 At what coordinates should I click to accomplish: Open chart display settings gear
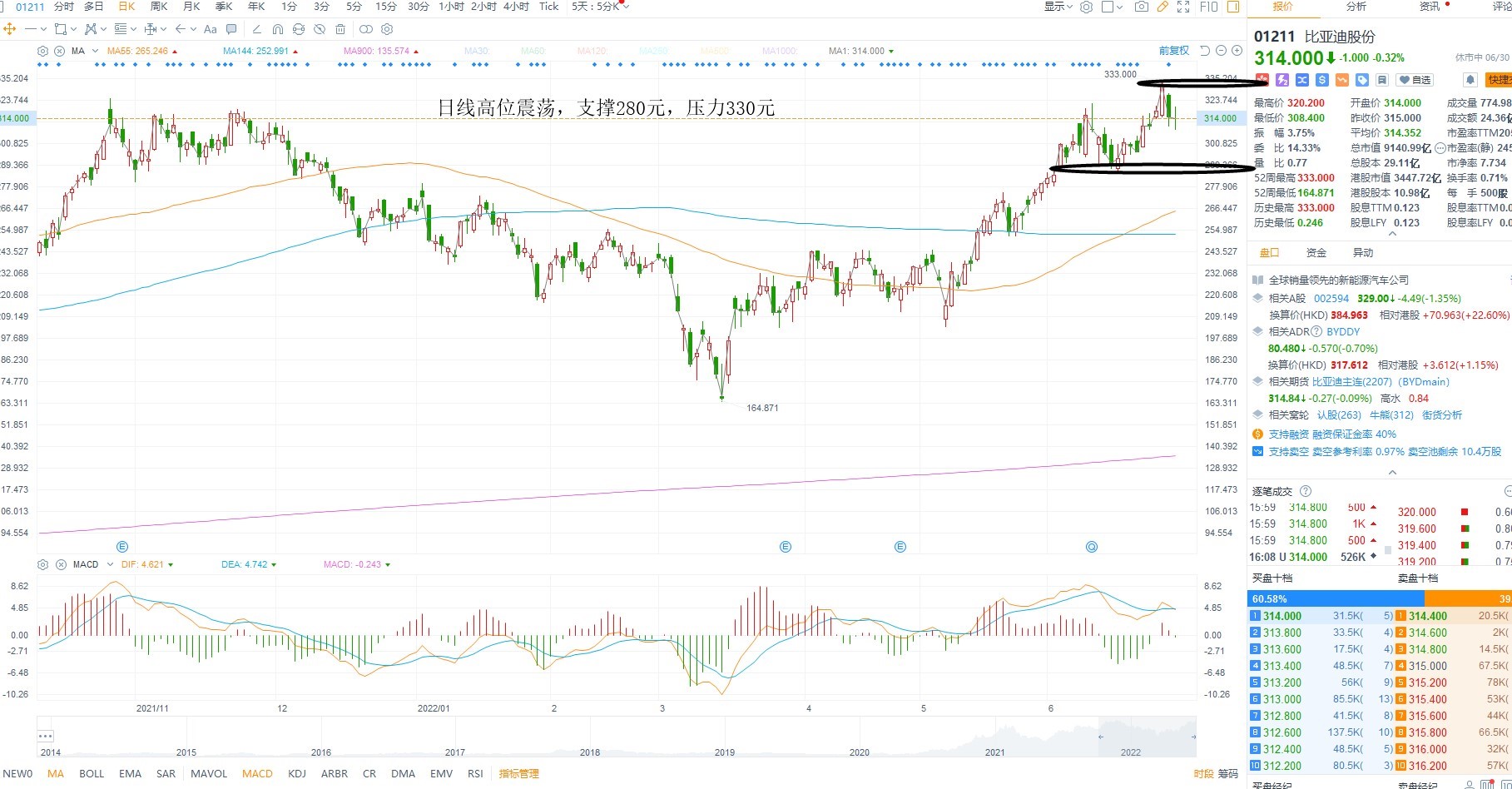coord(1086,7)
